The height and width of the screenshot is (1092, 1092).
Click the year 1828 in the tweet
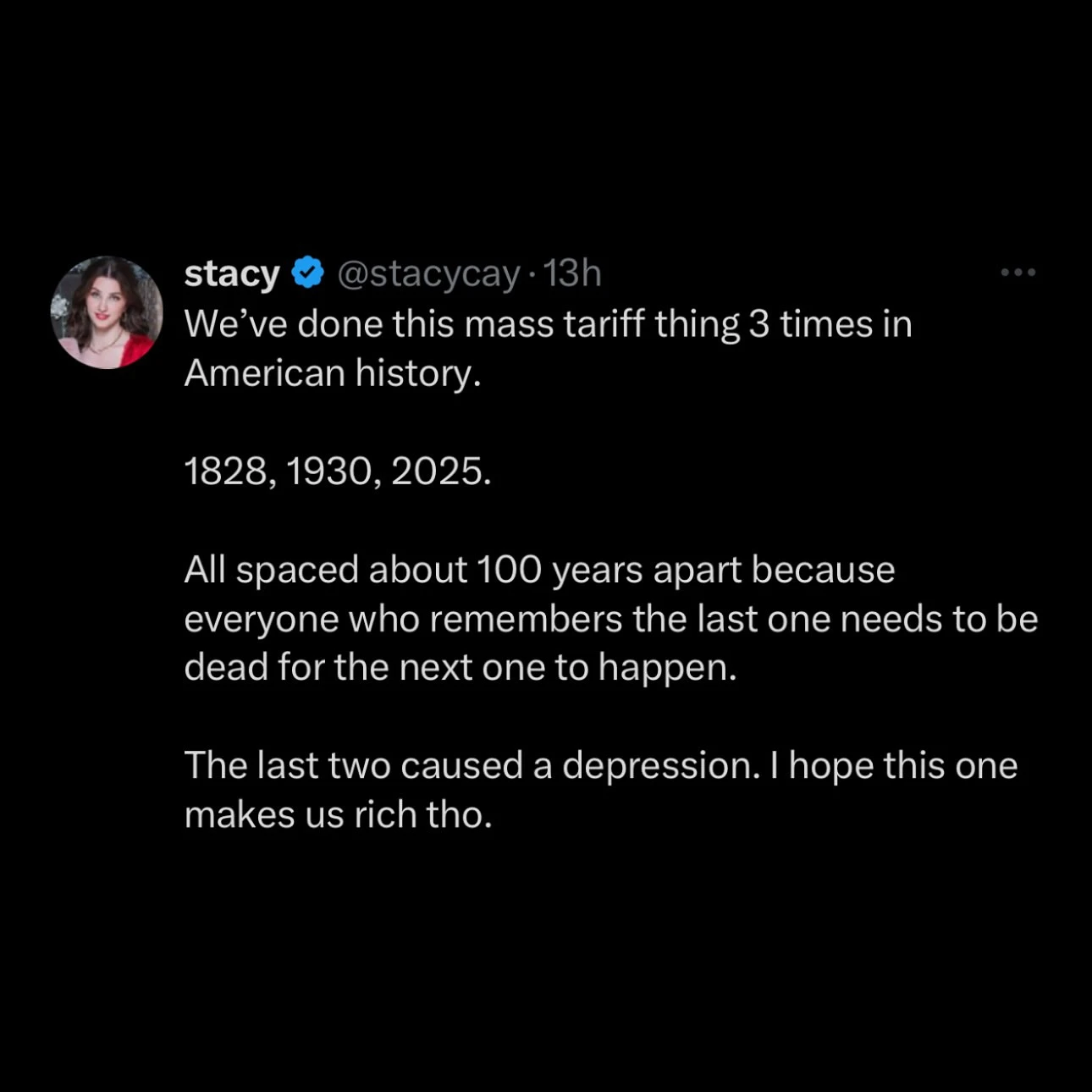tap(224, 472)
